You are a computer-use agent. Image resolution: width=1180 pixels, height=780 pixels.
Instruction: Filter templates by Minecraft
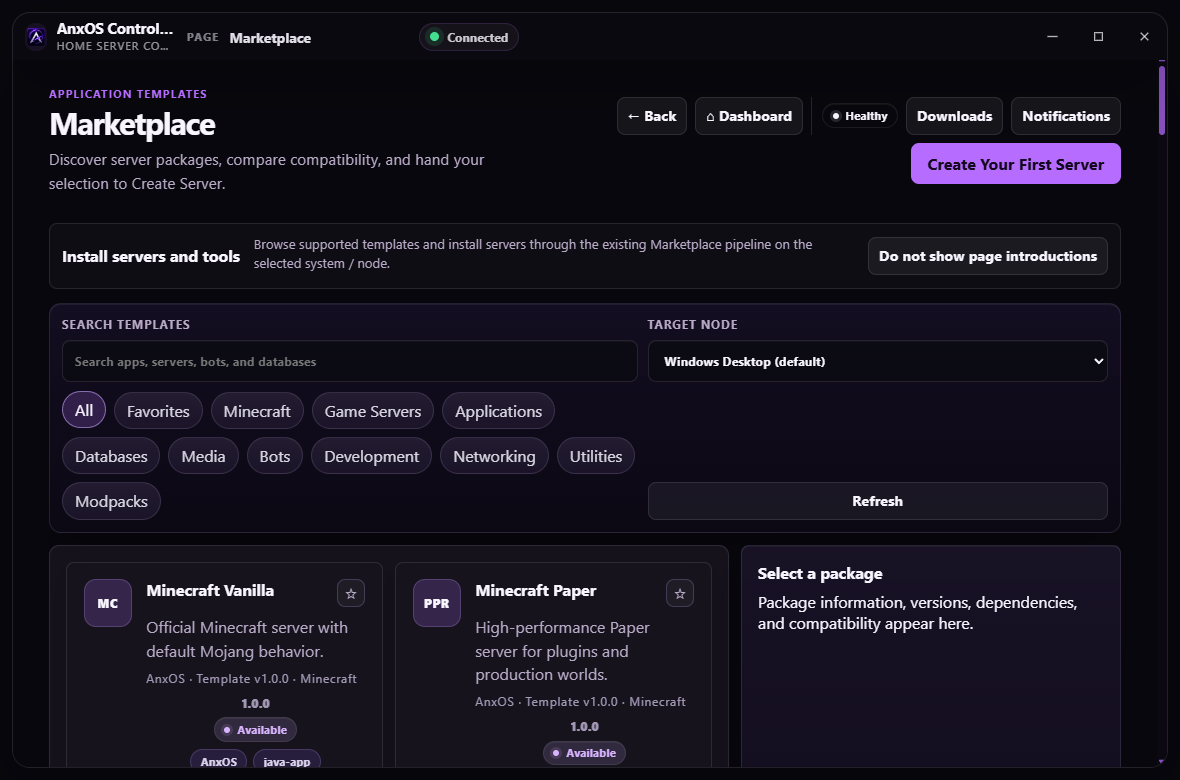(x=257, y=411)
